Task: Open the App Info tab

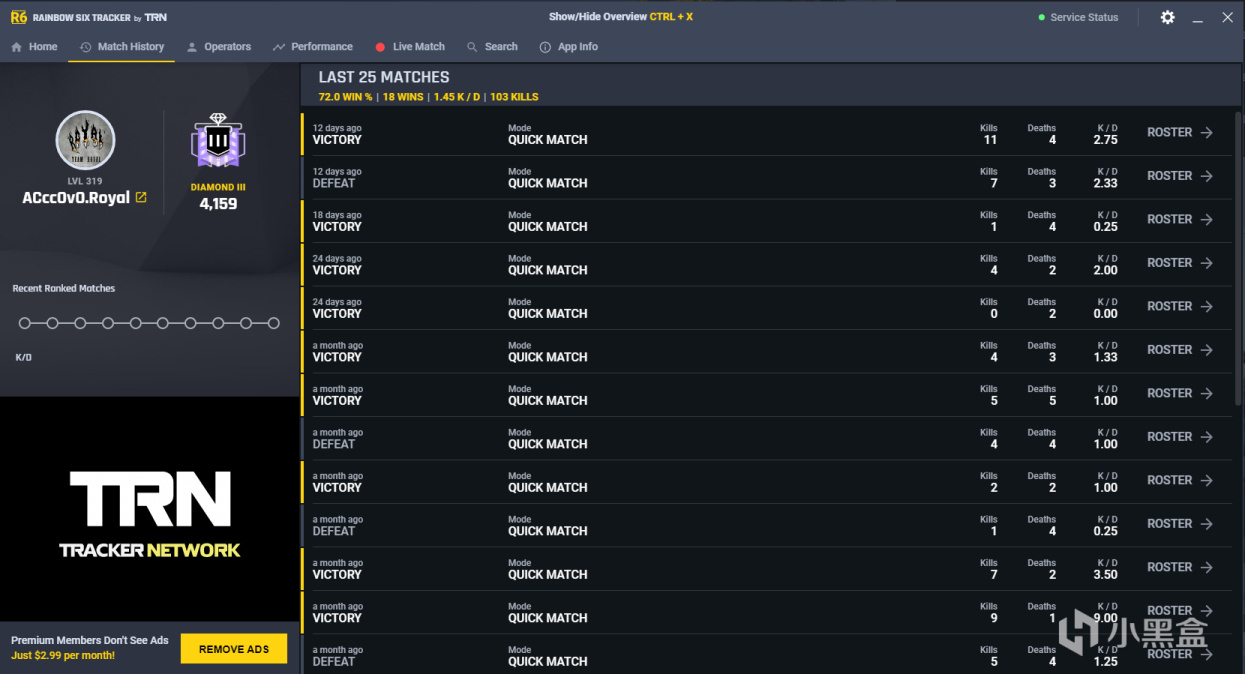Action: tap(569, 47)
